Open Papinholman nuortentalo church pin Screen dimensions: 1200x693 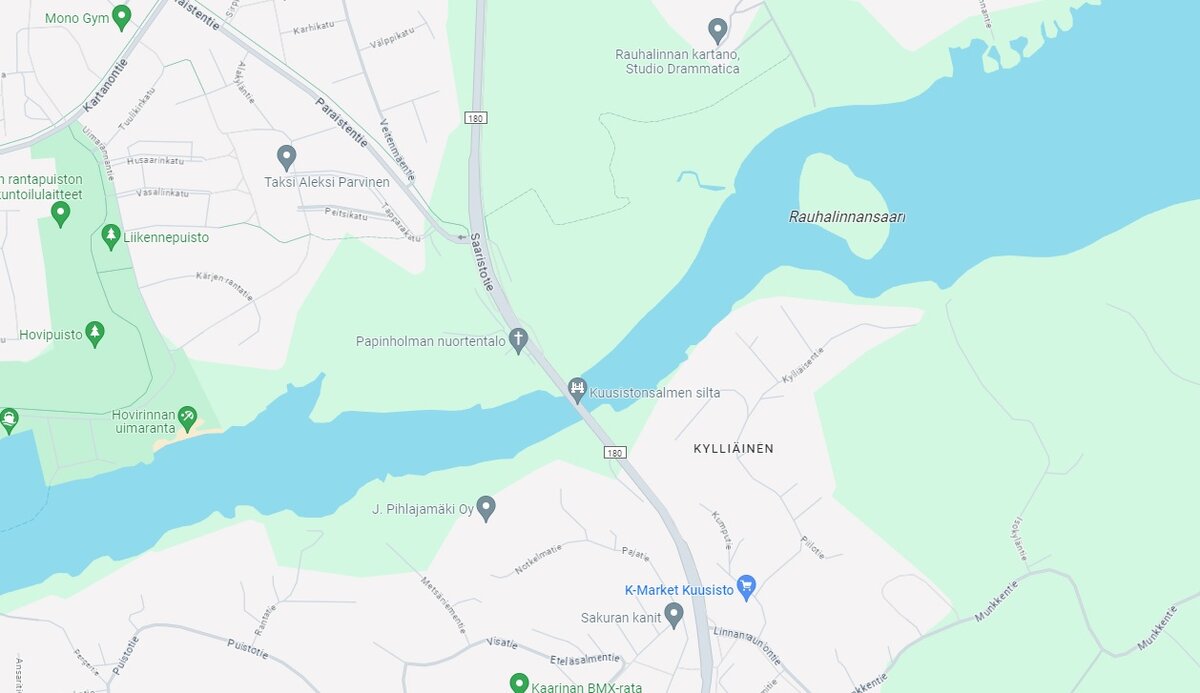(518, 340)
